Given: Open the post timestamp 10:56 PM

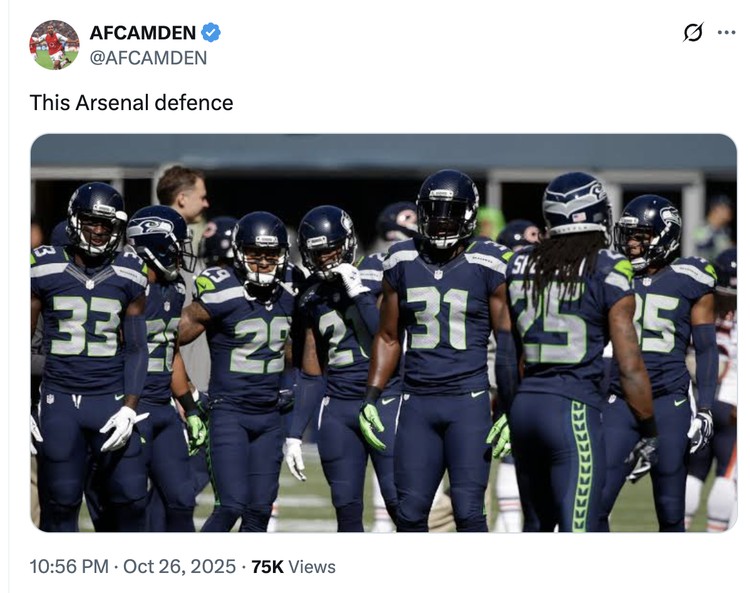Looking at the screenshot, I should point(69,567).
